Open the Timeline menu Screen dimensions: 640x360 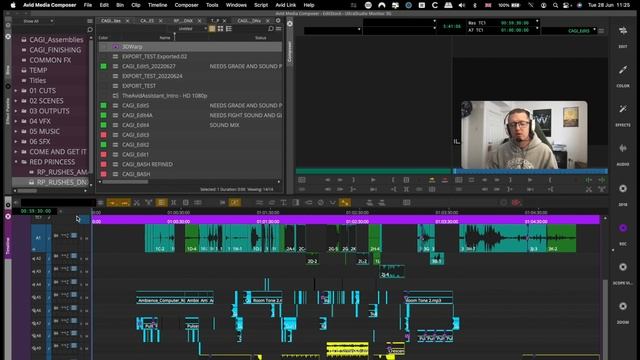pos(158,5)
